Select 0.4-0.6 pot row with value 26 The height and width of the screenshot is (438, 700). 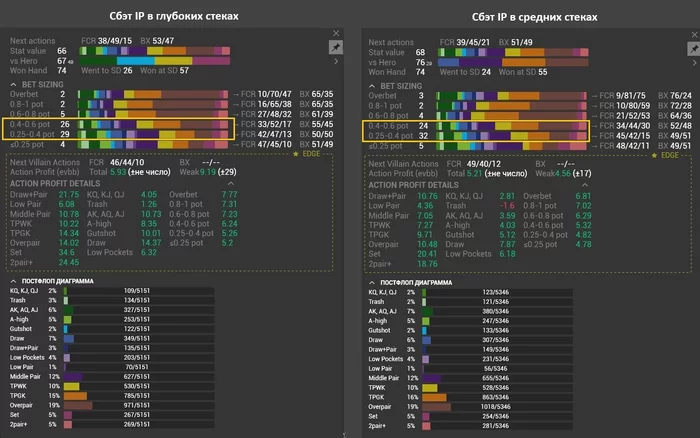(118, 124)
